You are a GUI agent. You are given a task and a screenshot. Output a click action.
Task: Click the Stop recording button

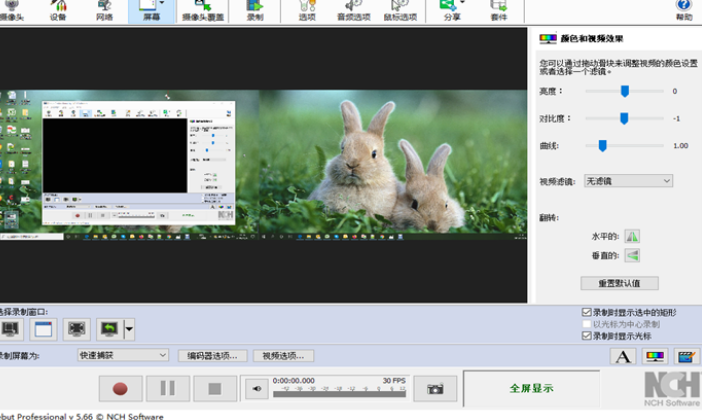coord(213,389)
